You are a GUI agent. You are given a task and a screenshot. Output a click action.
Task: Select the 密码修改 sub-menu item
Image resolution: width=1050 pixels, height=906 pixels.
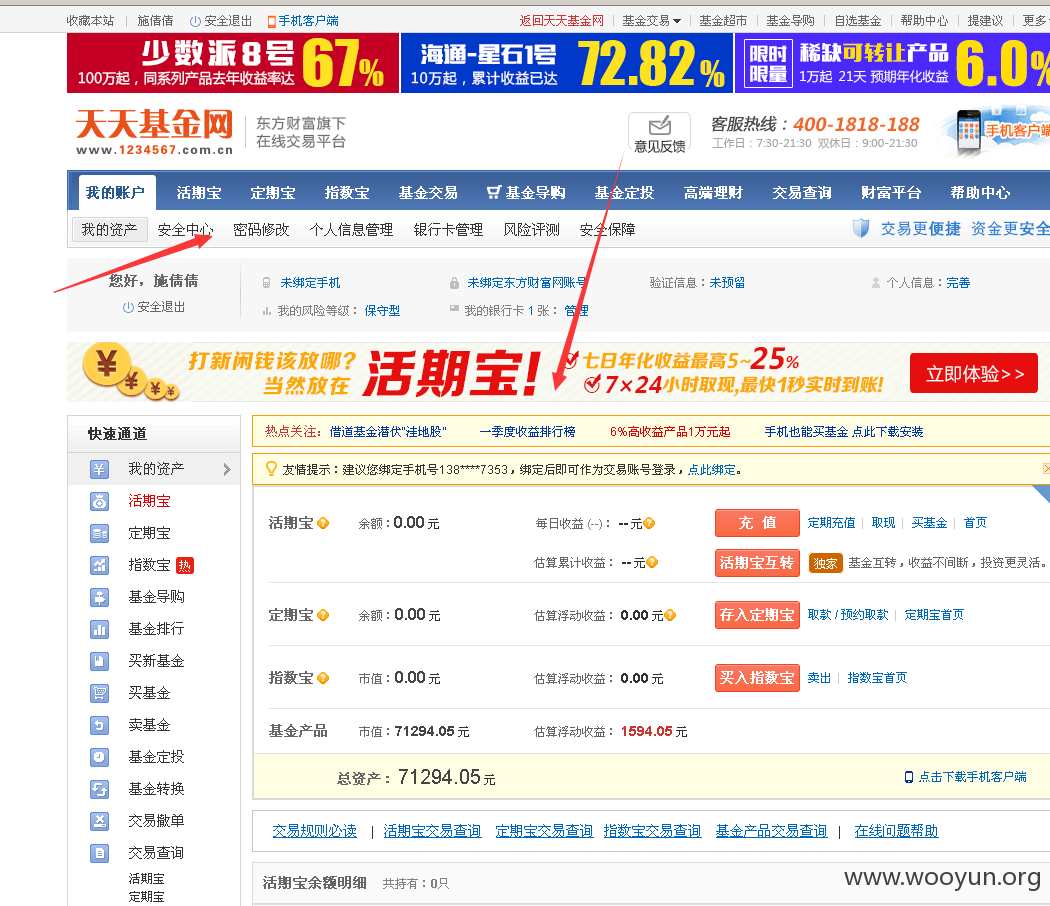tap(261, 230)
